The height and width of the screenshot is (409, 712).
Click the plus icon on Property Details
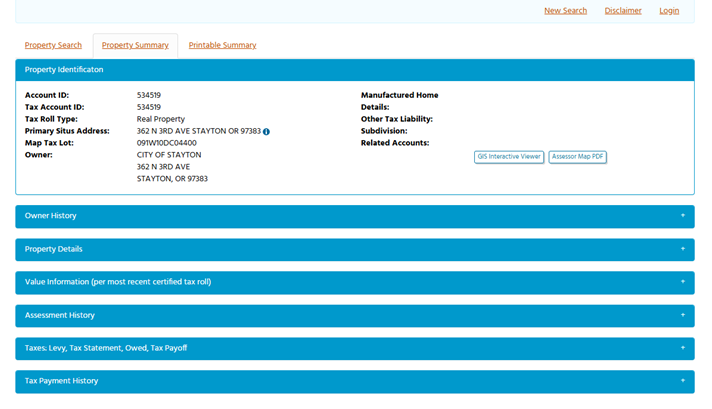click(x=682, y=249)
